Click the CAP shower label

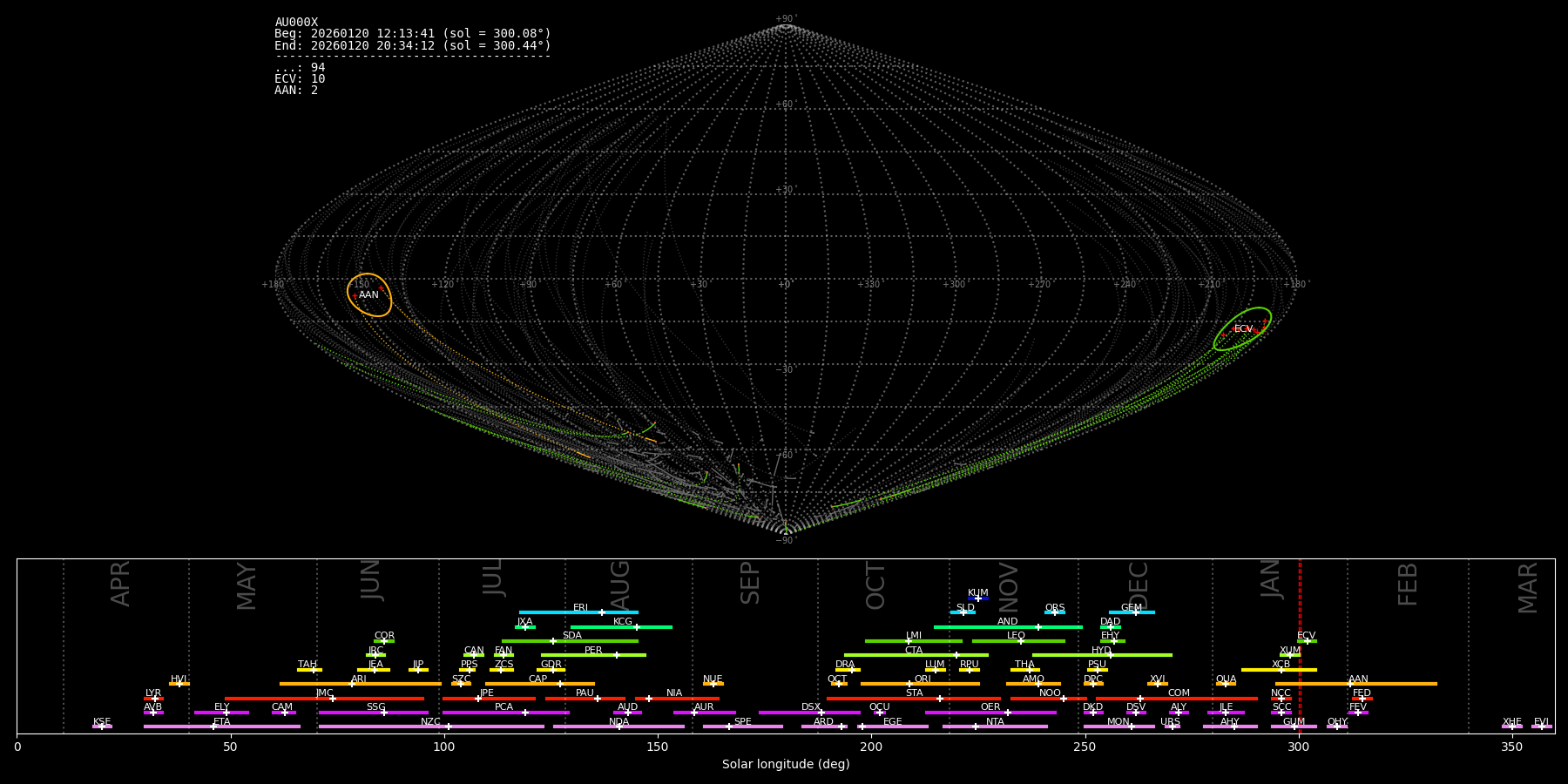pos(537,679)
